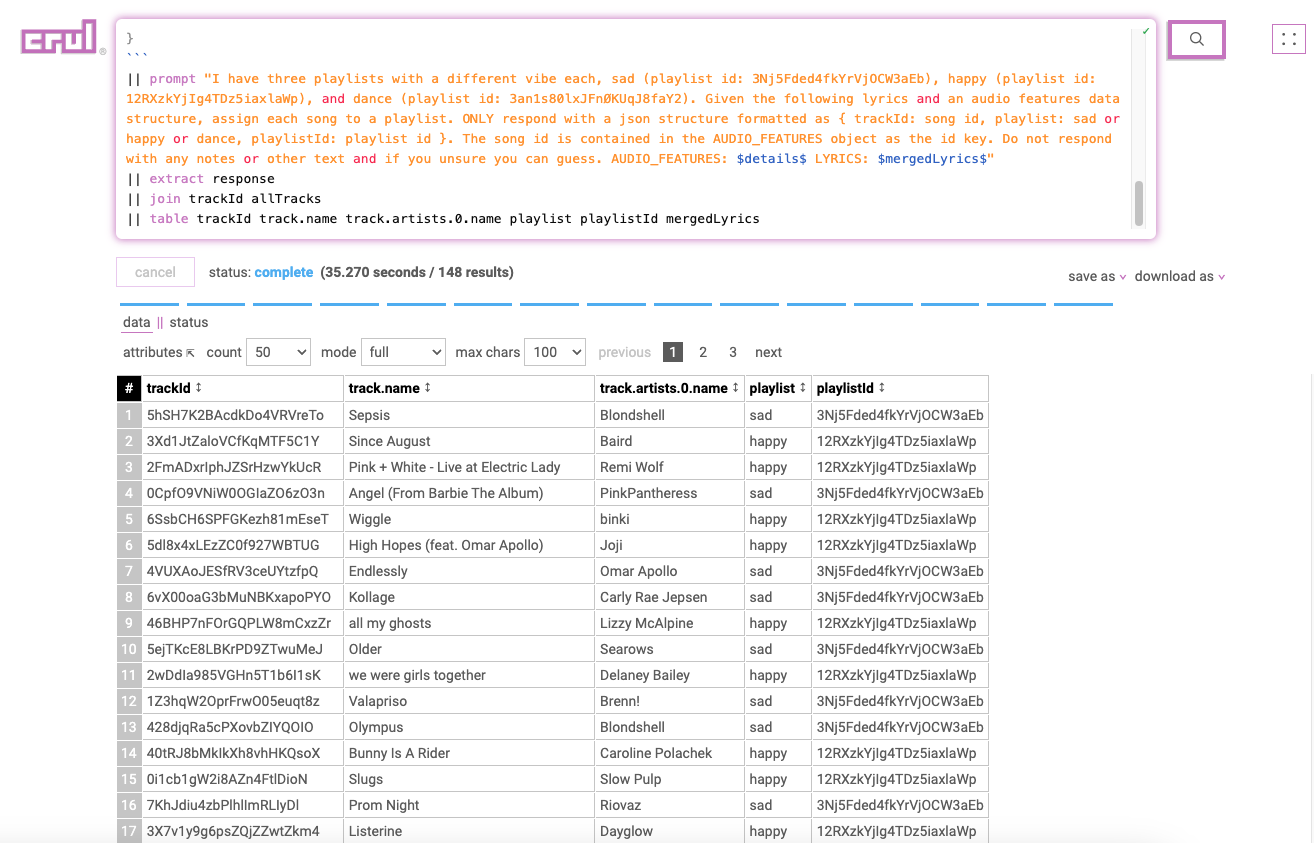Click the previous page link
1314x843 pixels.
[x=625, y=352]
